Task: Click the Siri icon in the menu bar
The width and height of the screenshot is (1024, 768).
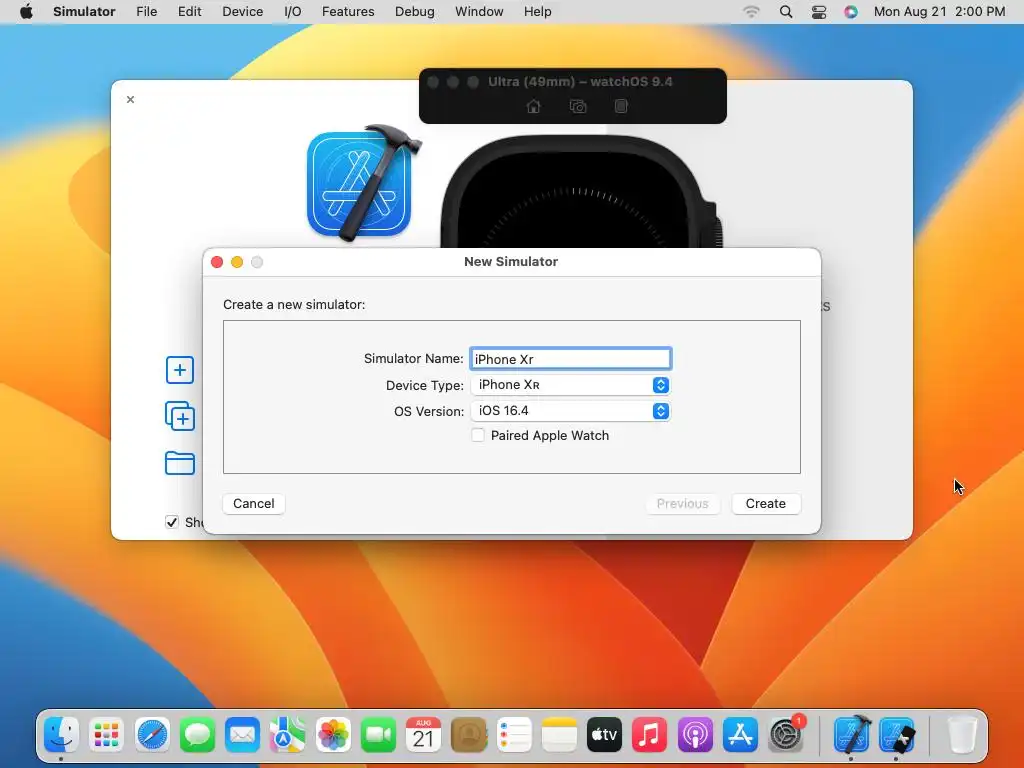Action: pyautogui.click(x=850, y=12)
